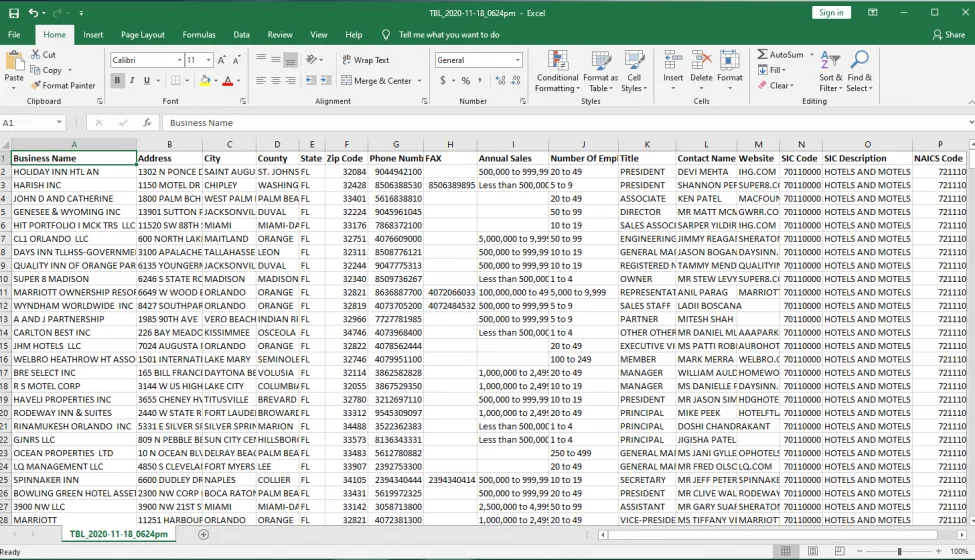
Task: Switch to the Data tab
Action: (x=241, y=35)
